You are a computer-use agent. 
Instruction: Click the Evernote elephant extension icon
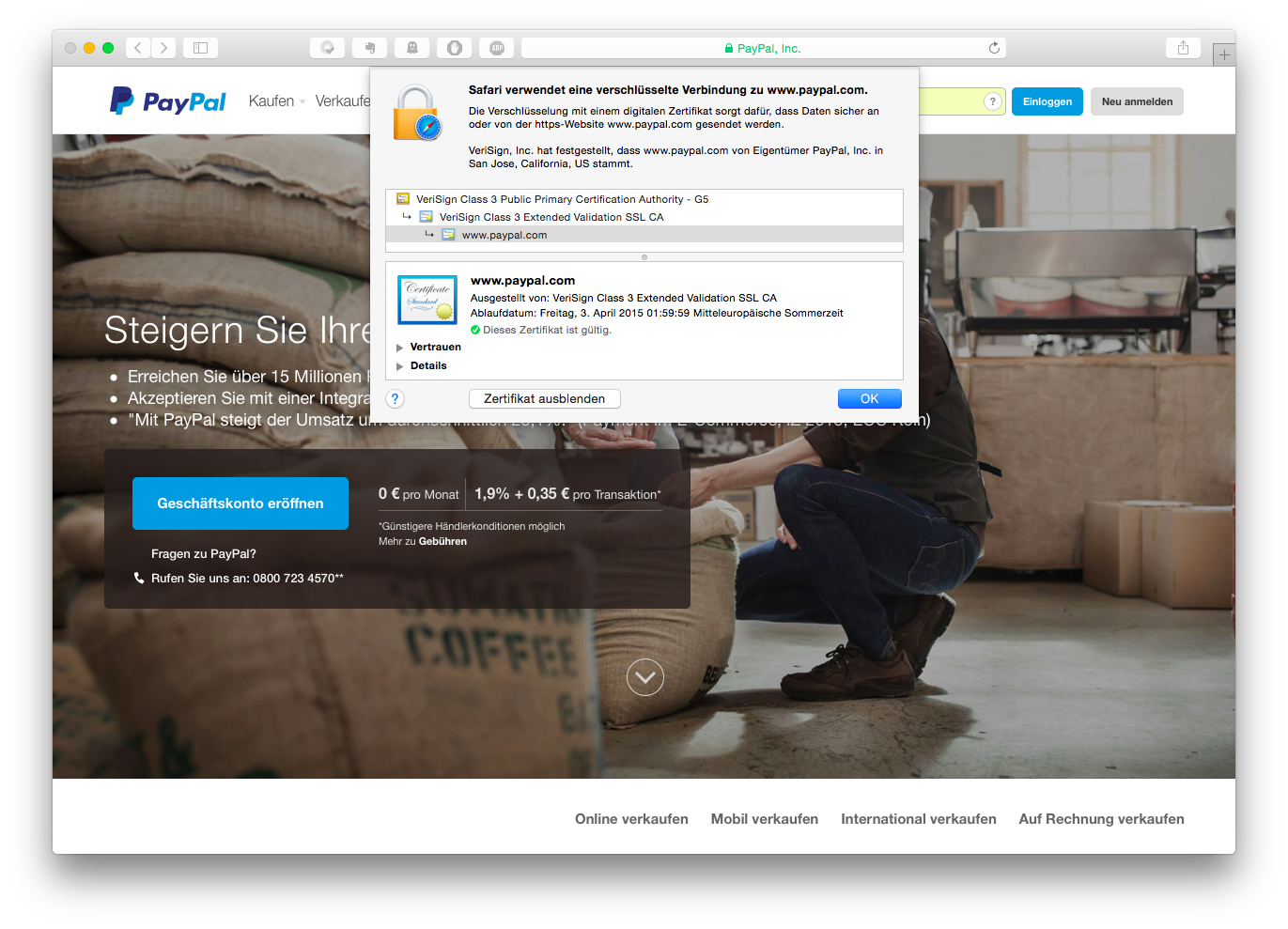370,48
